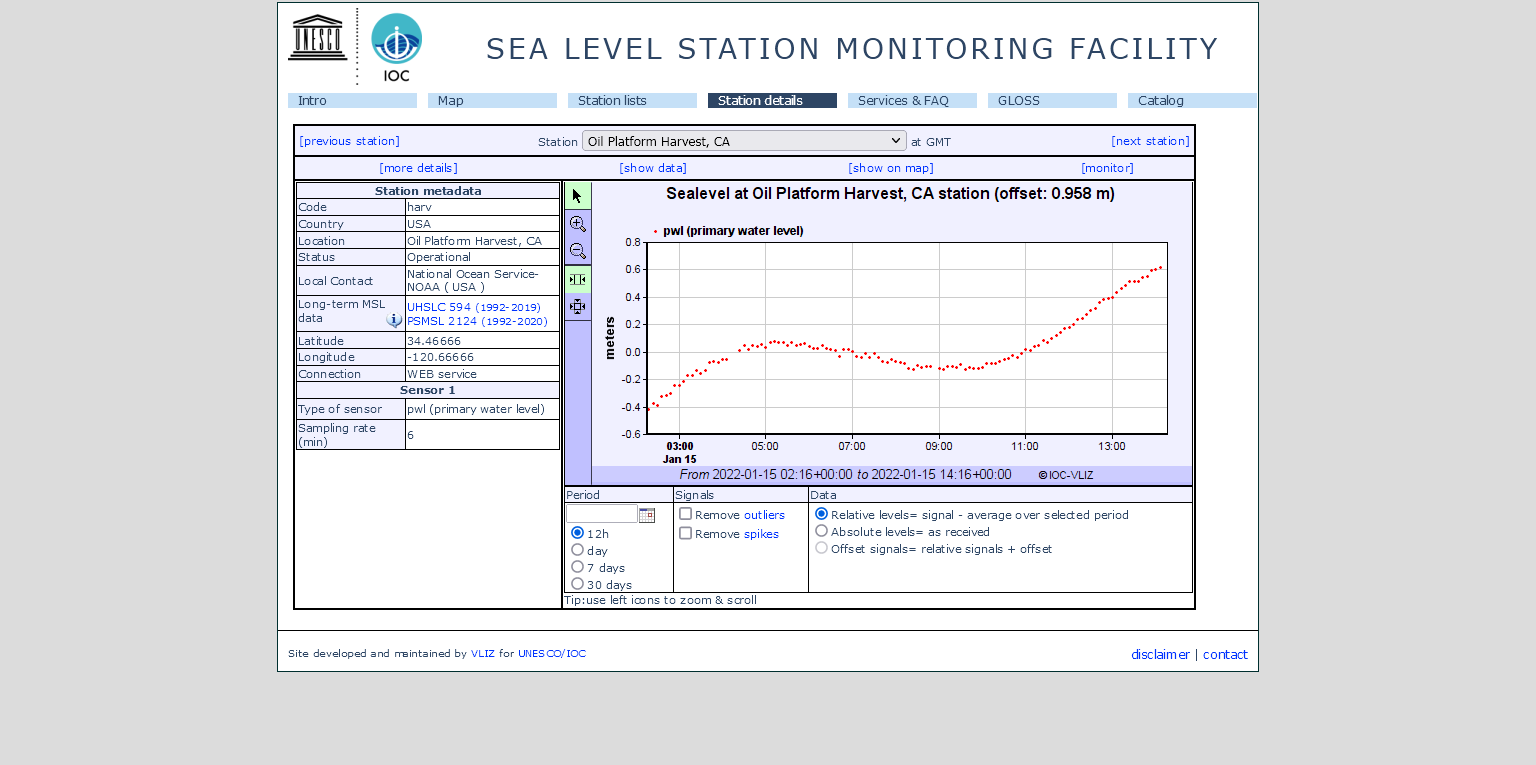The image size is (1536, 765).
Task: Click the Status value Operational
Action: point(439,257)
